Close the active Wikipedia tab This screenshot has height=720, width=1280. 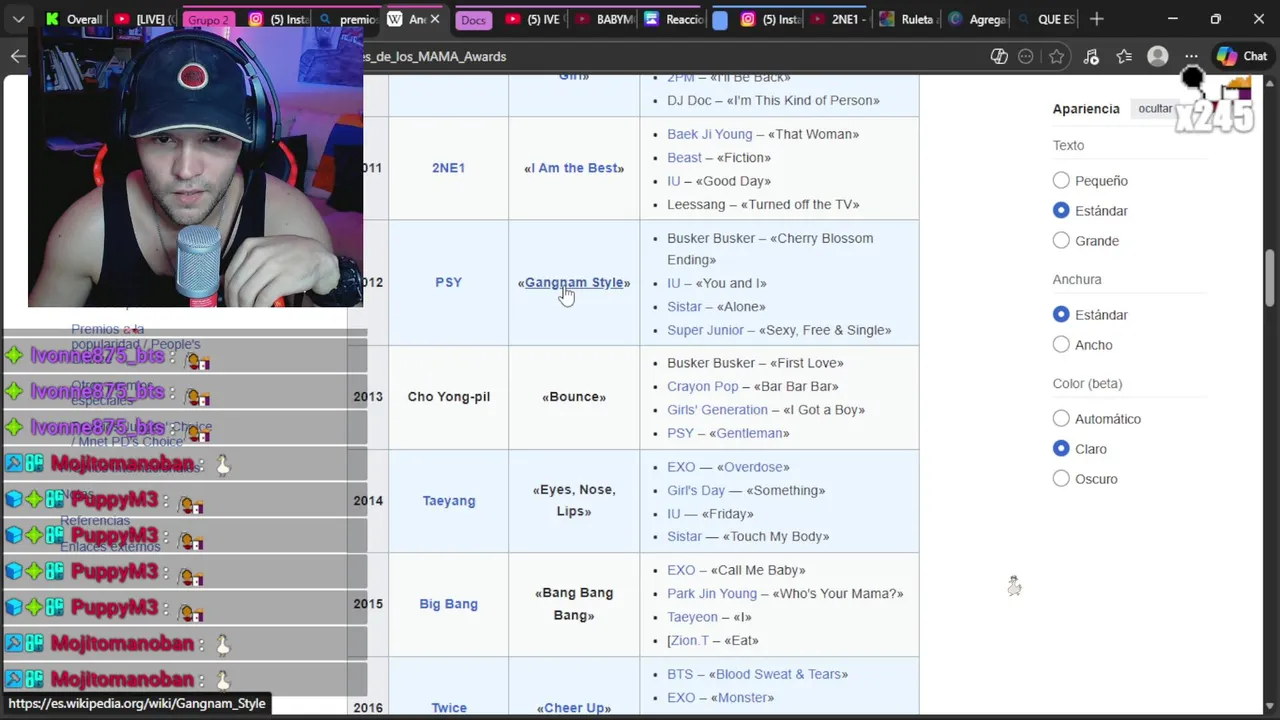tap(435, 19)
